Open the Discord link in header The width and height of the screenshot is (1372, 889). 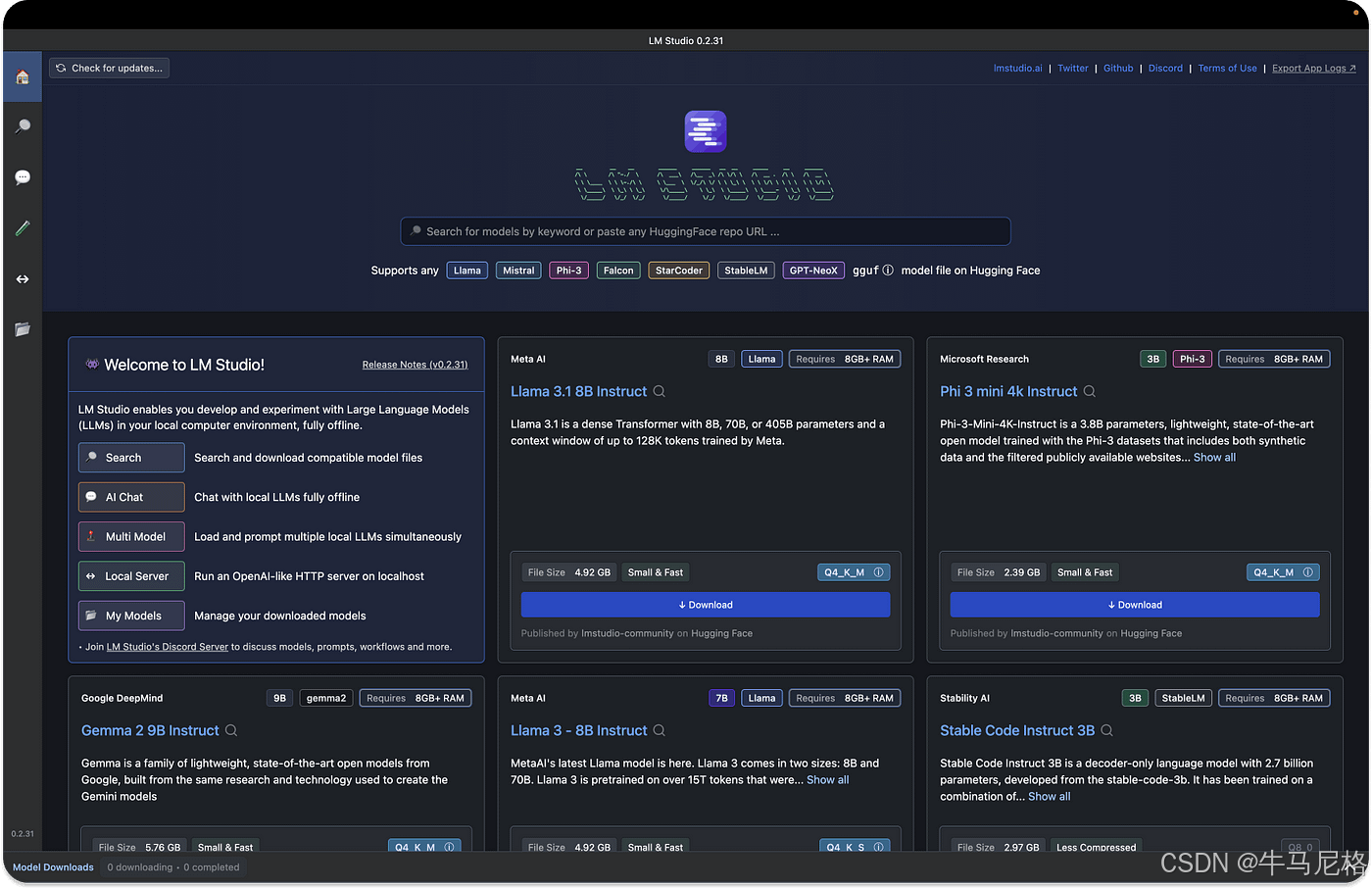click(1165, 69)
